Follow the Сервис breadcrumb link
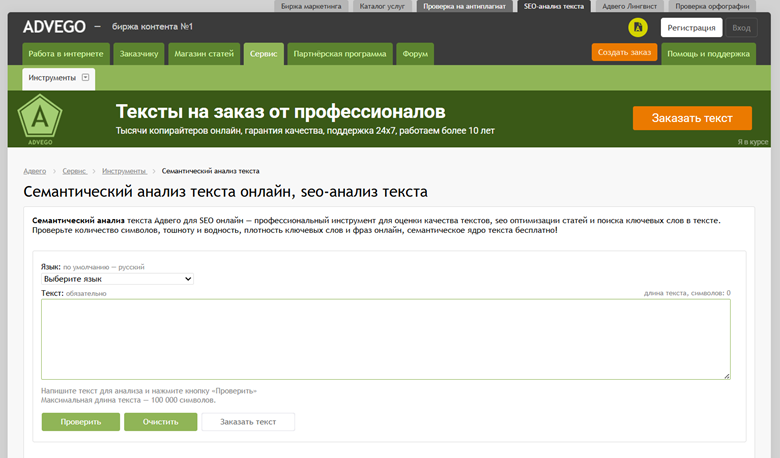780x458 pixels. 75,171
